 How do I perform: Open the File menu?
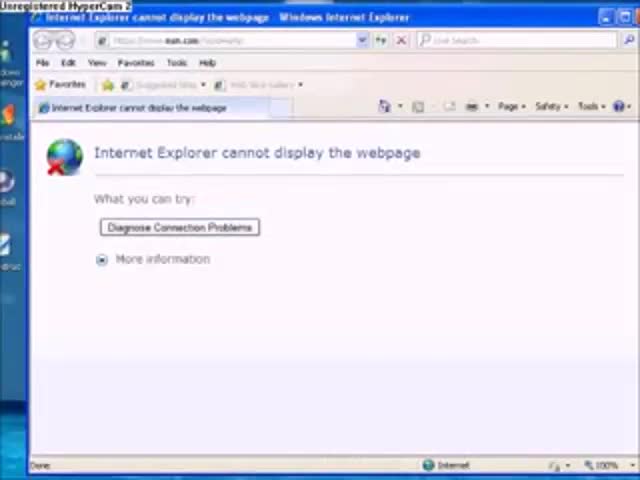[43, 63]
